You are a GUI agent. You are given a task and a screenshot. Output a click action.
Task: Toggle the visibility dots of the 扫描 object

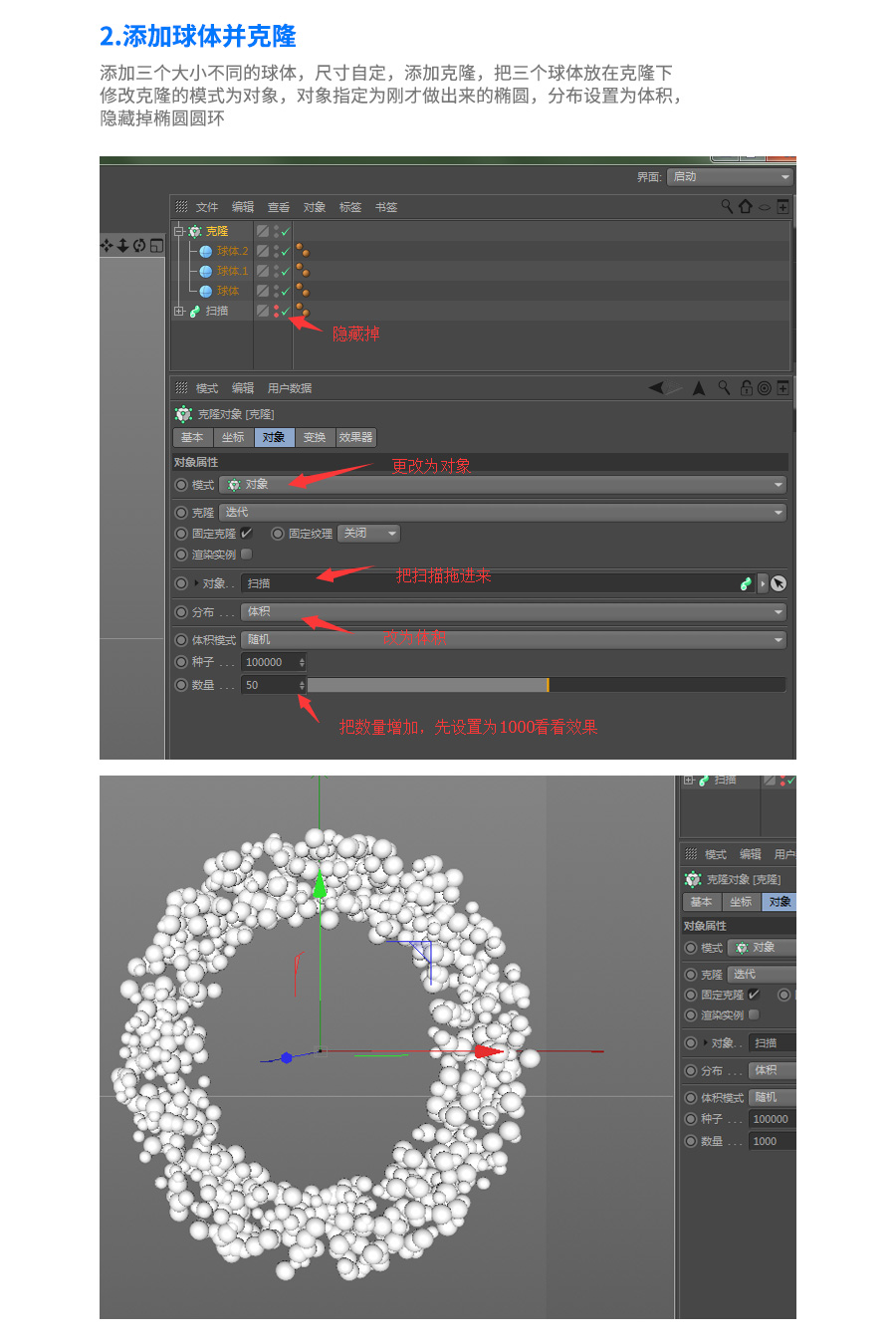276,311
